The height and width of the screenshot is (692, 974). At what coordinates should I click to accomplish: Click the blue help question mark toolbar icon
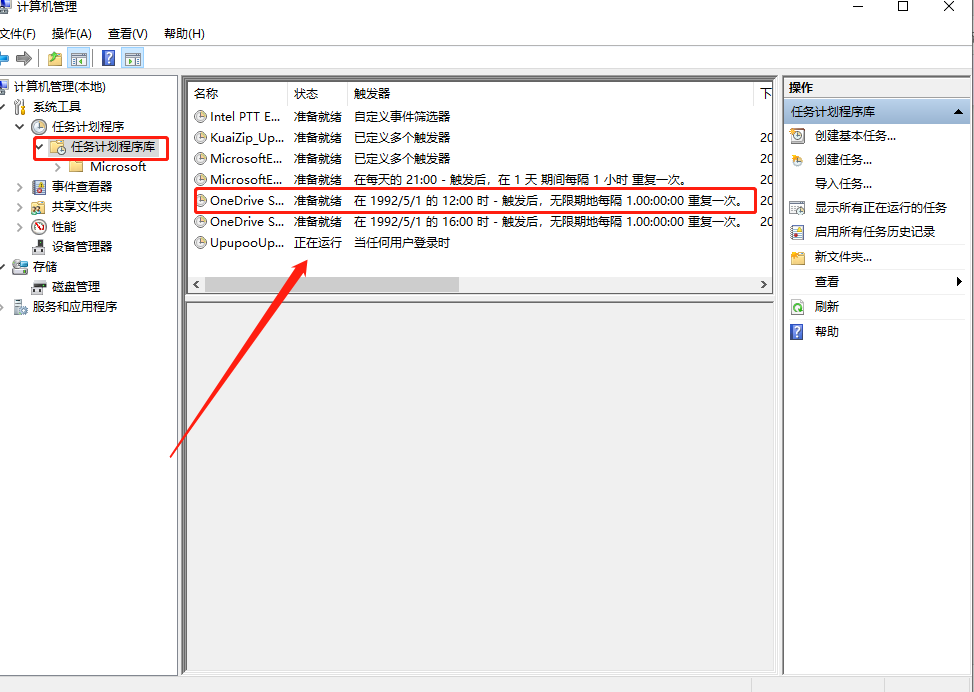point(109,58)
